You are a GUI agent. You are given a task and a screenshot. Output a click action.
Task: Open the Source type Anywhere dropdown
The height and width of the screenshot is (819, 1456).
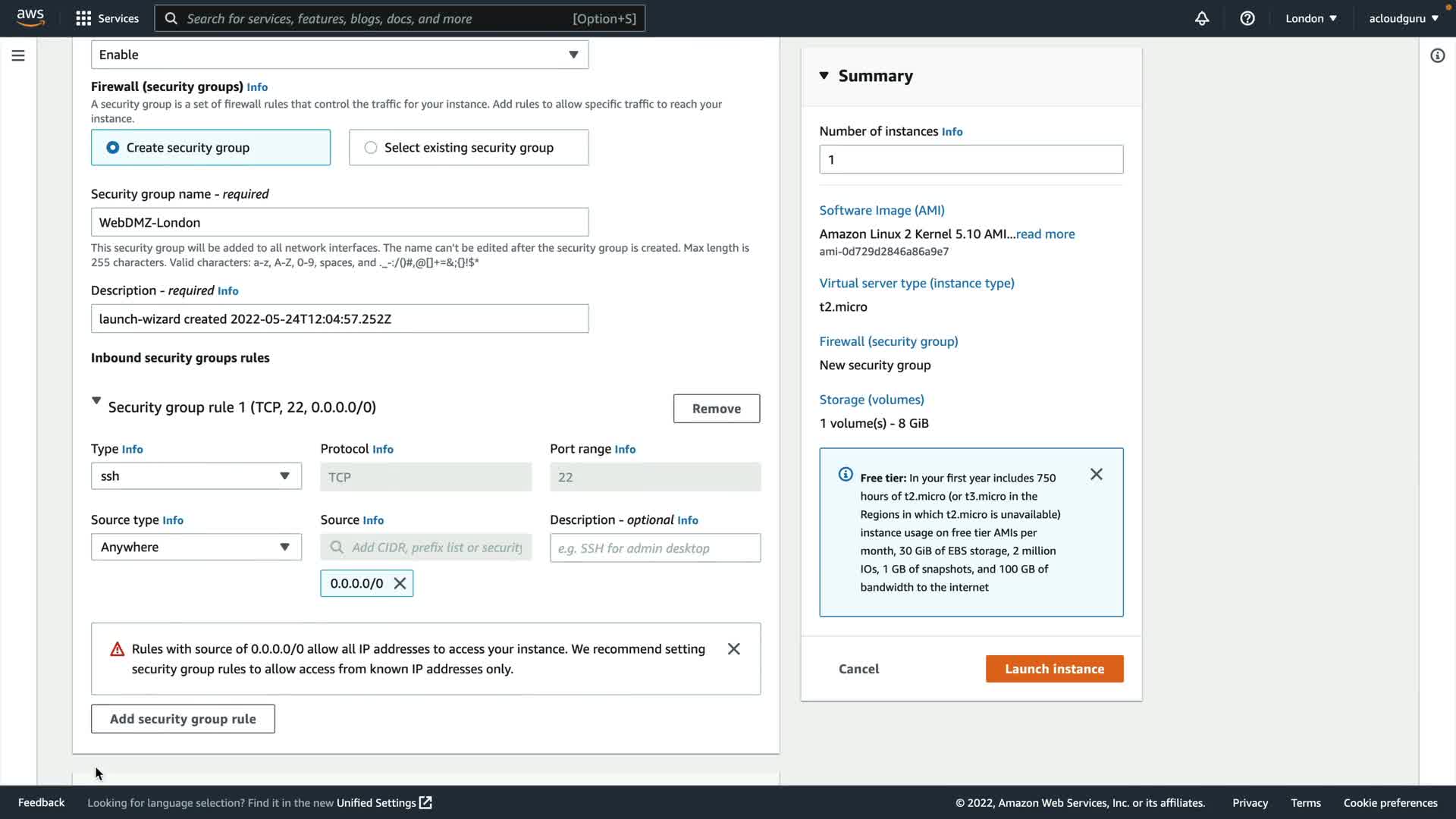point(196,547)
